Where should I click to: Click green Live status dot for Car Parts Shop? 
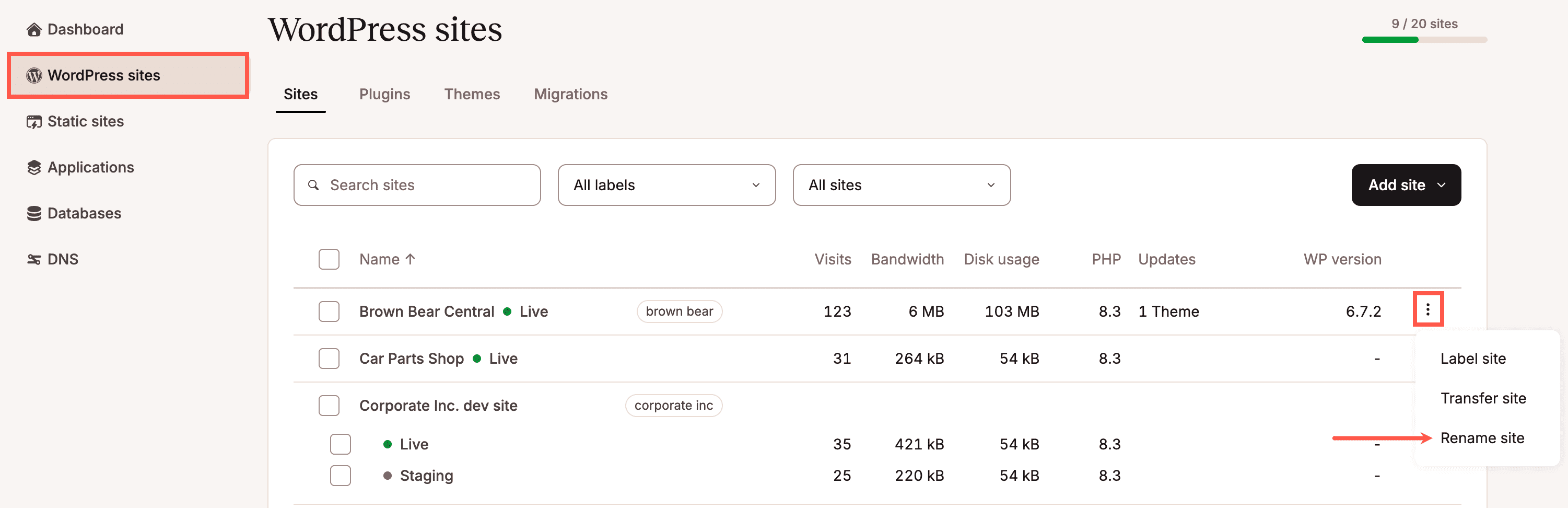tap(476, 358)
